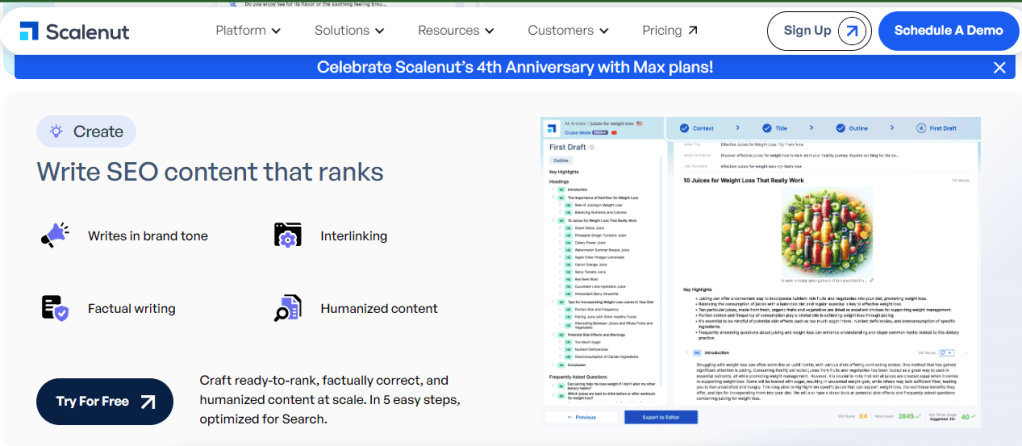Click the Factual writing document icon
The width and height of the screenshot is (1022, 446).
54,308
